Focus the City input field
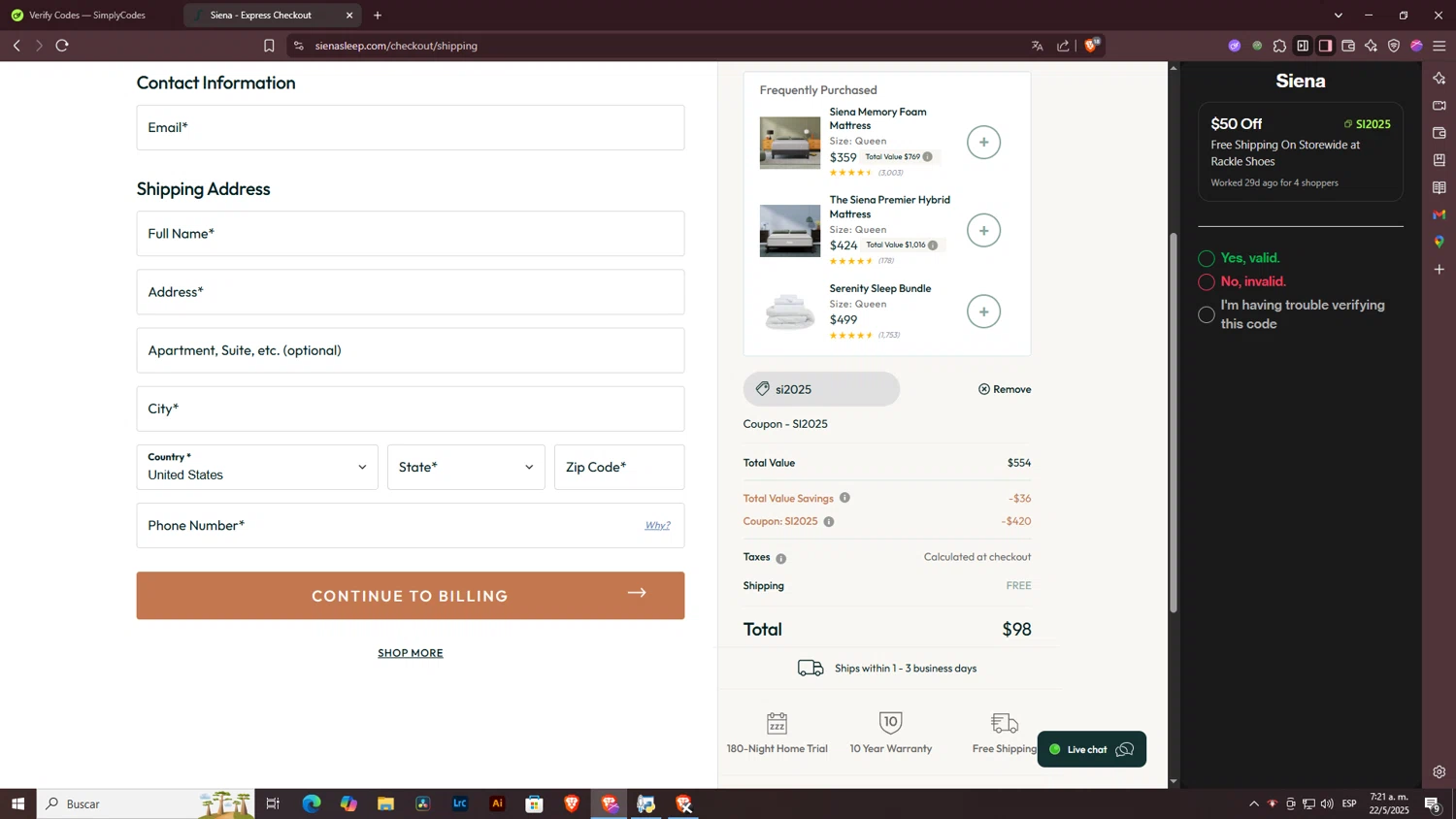The height and width of the screenshot is (819, 1456). (x=411, y=409)
